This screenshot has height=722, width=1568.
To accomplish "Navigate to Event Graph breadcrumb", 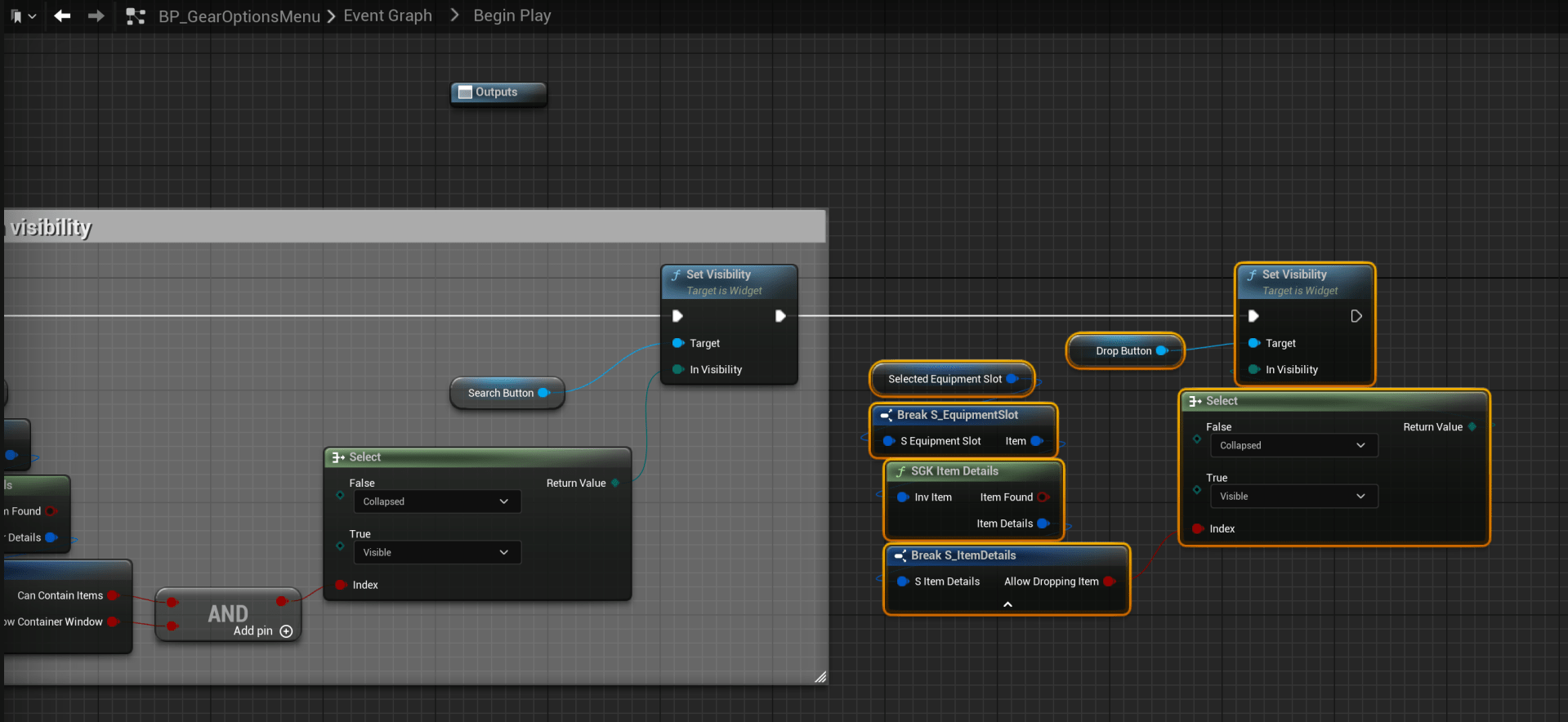I will click(x=387, y=16).
